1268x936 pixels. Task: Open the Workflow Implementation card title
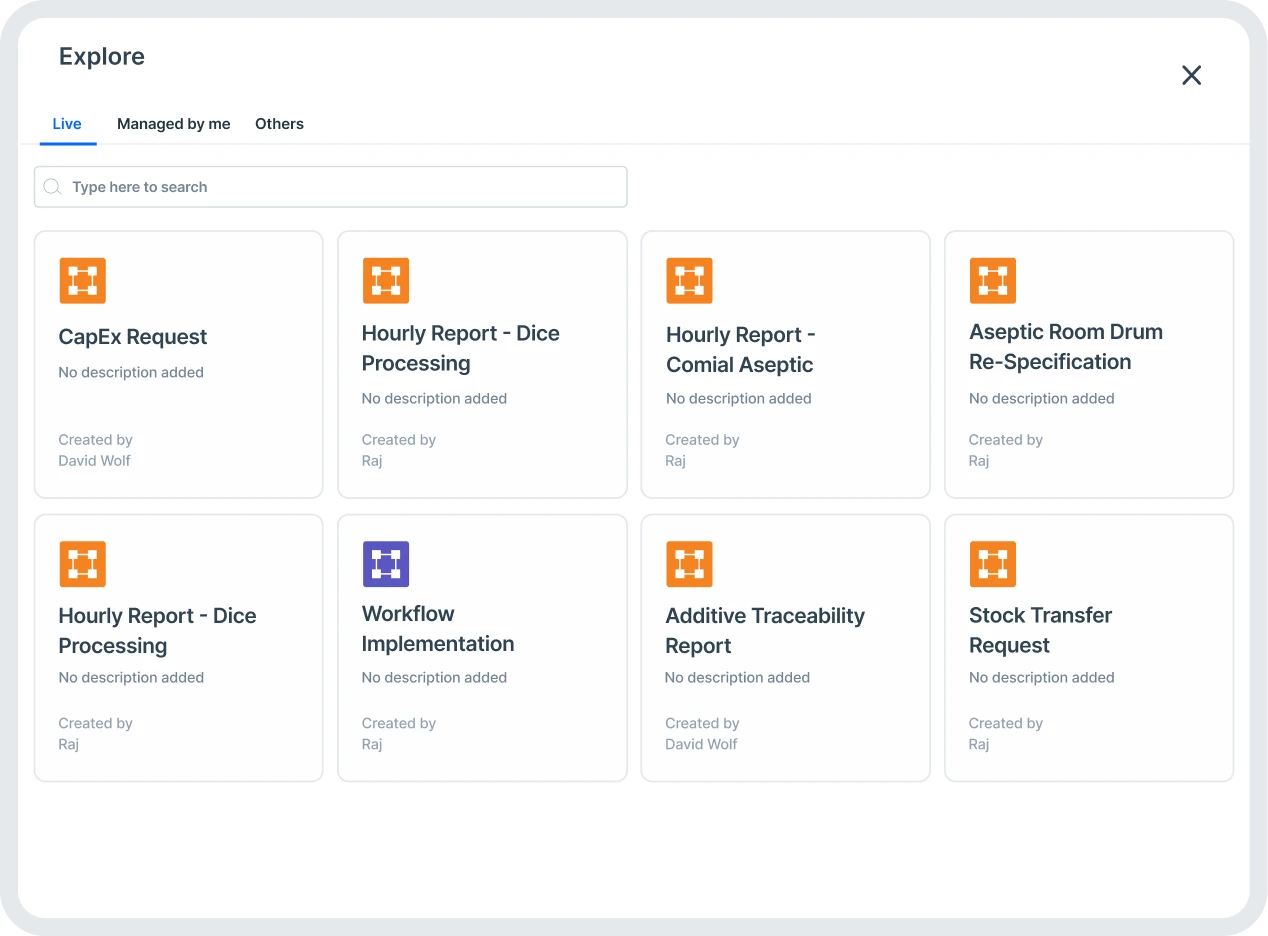[x=438, y=629]
